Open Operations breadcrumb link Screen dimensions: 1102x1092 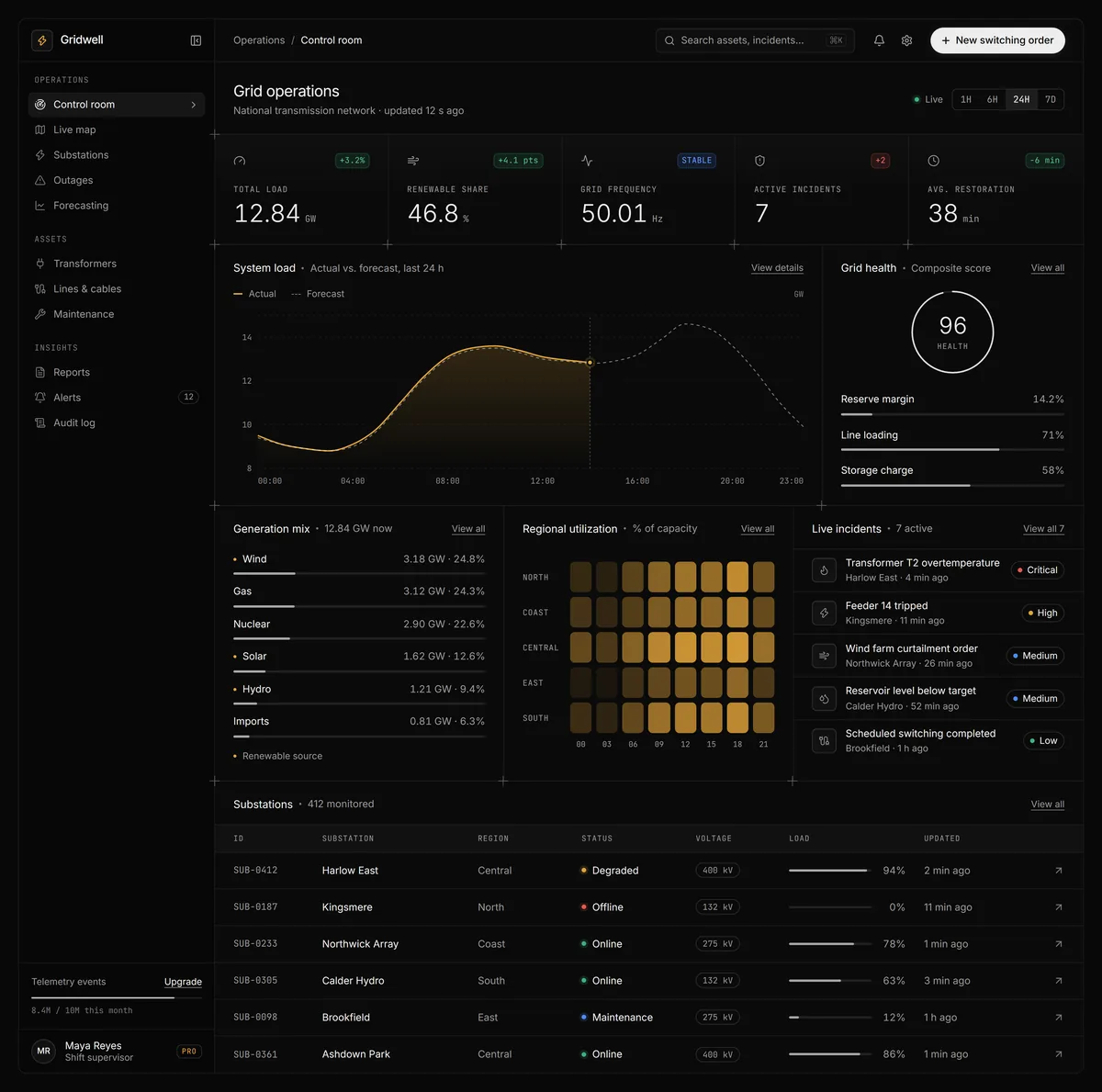click(259, 40)
